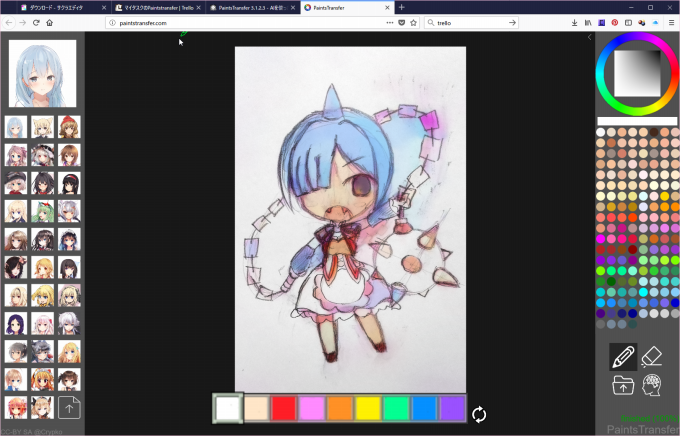This screenshot has width=680, height=436.
Task: Click the red Pinterest extension icon
Action: (615, 23)
